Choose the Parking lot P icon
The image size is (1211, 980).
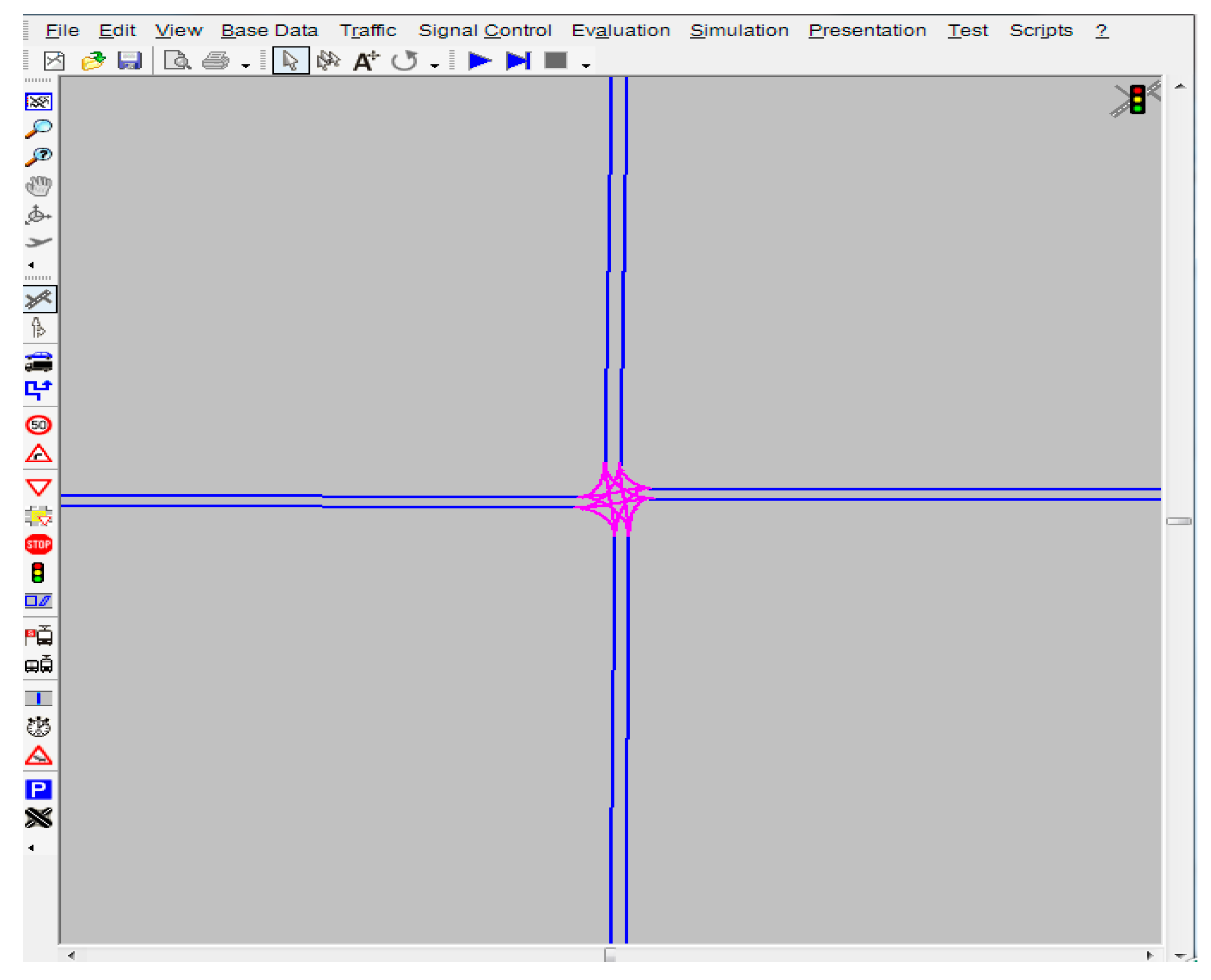(38, 789)
